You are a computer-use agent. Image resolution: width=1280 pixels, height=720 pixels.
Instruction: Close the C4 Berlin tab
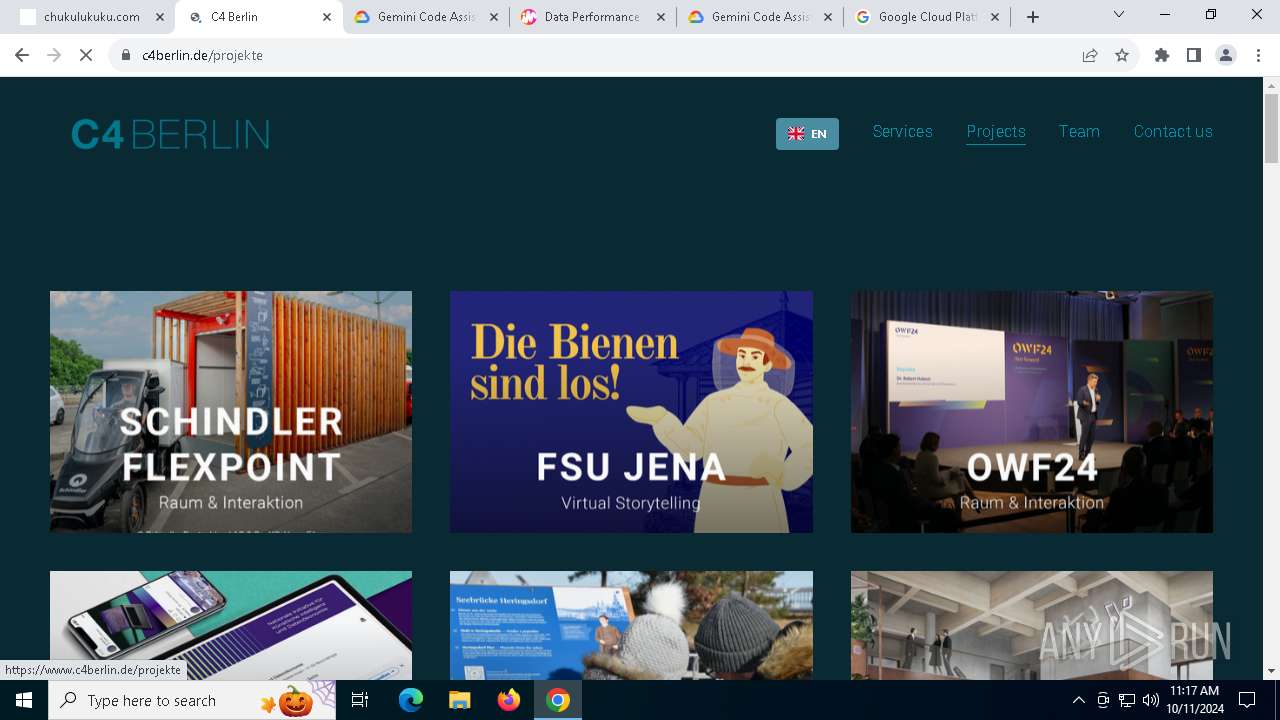pyautogui.click(x=327, y=17)
